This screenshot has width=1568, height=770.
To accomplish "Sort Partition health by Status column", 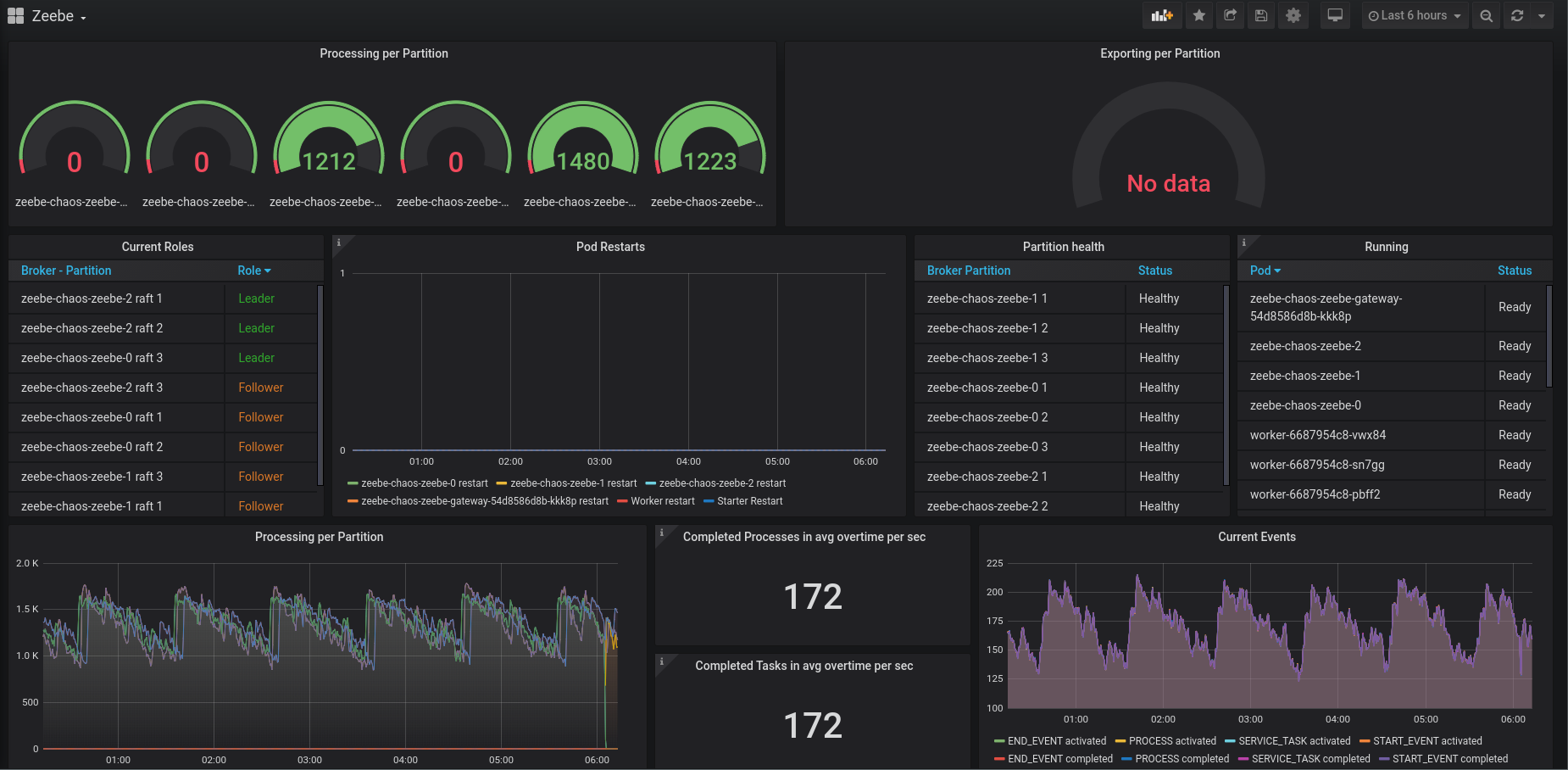I will tap(1155, 271).
